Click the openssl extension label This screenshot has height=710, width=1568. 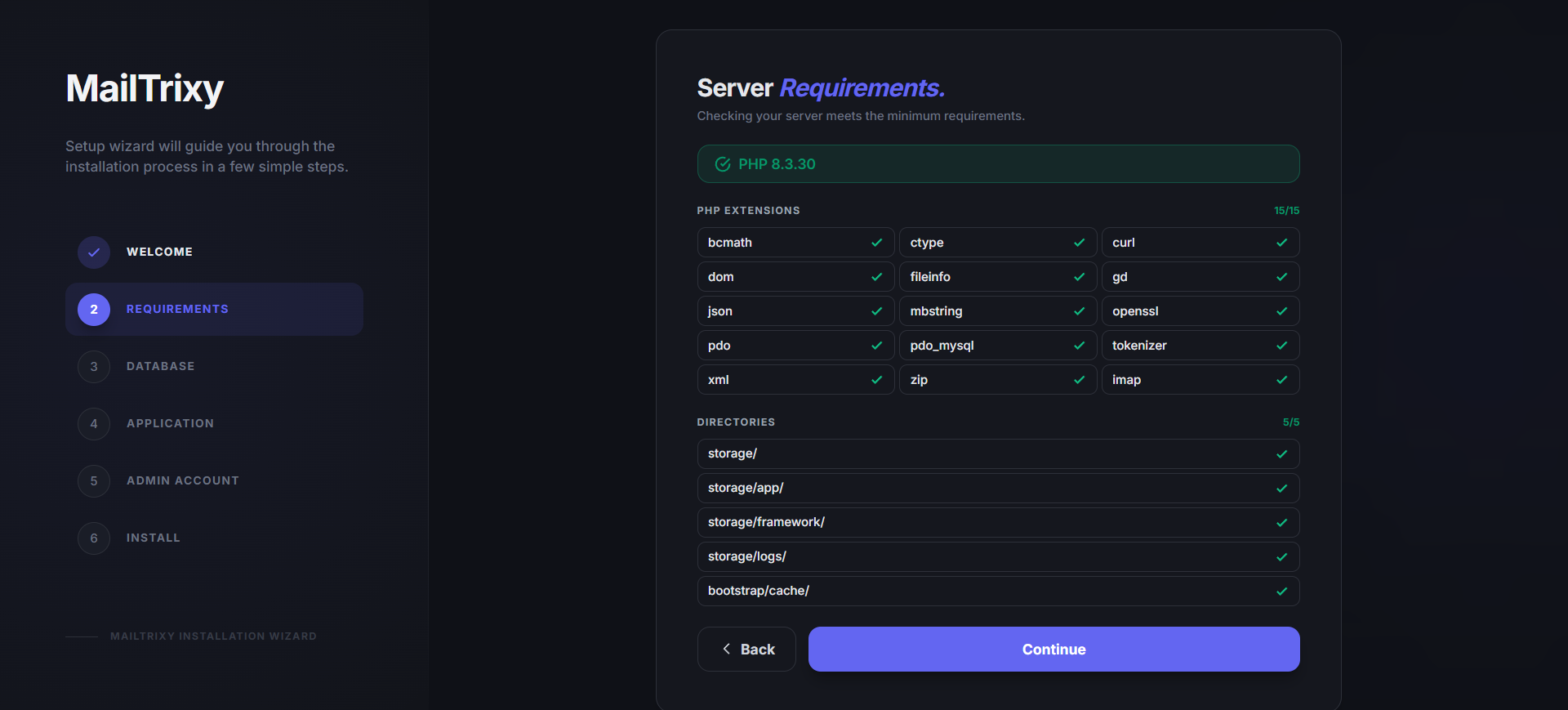(x=1135, y=311)
